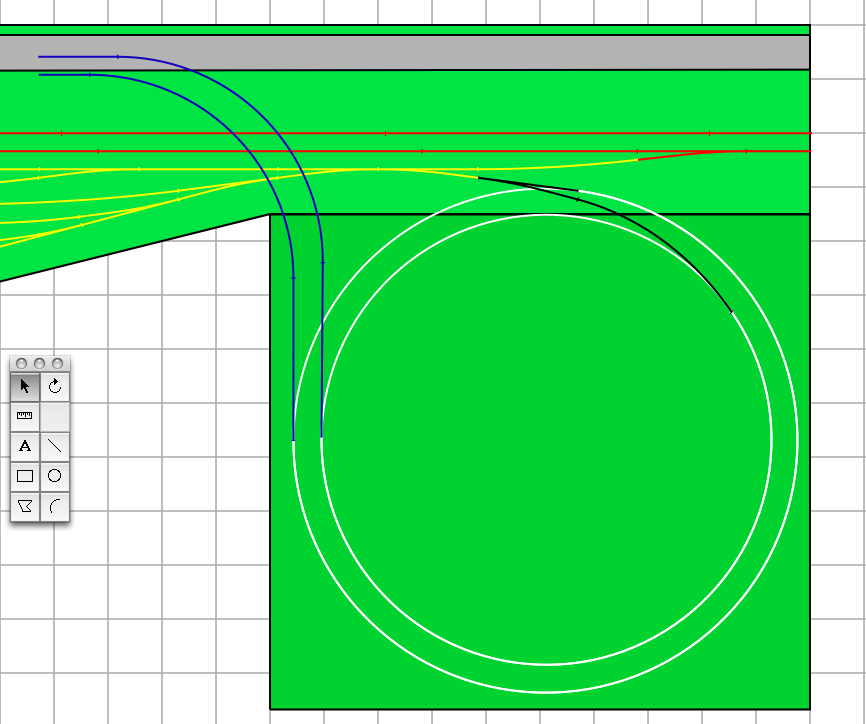Select the arrow pointer tool

(x=25, y=387)
